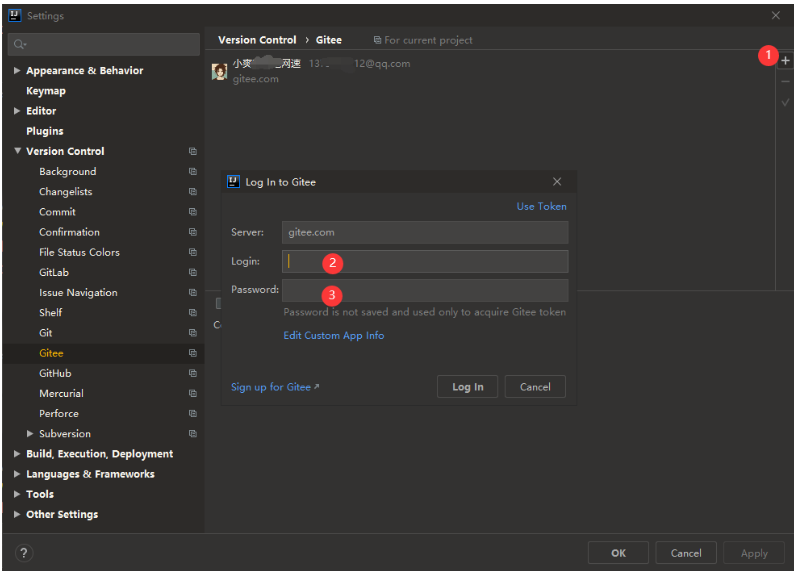
Task: Select Background under Version Control
Action: 68,172
